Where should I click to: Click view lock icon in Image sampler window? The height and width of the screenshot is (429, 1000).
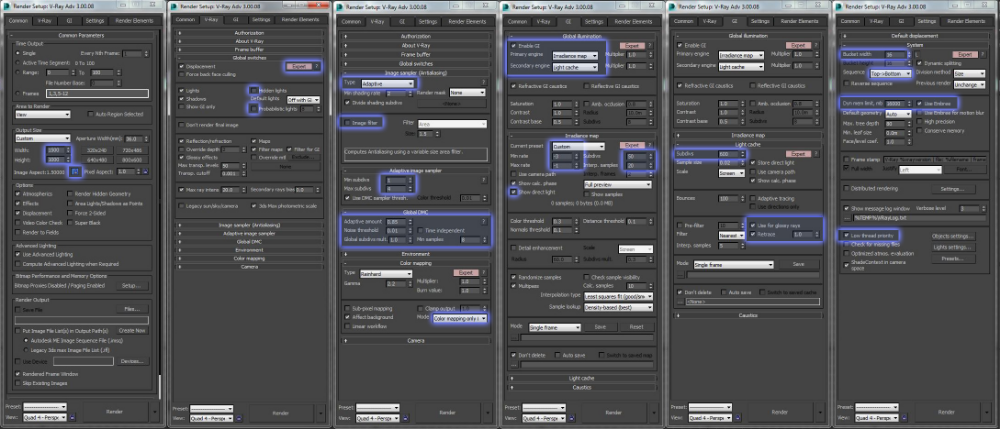404,418
